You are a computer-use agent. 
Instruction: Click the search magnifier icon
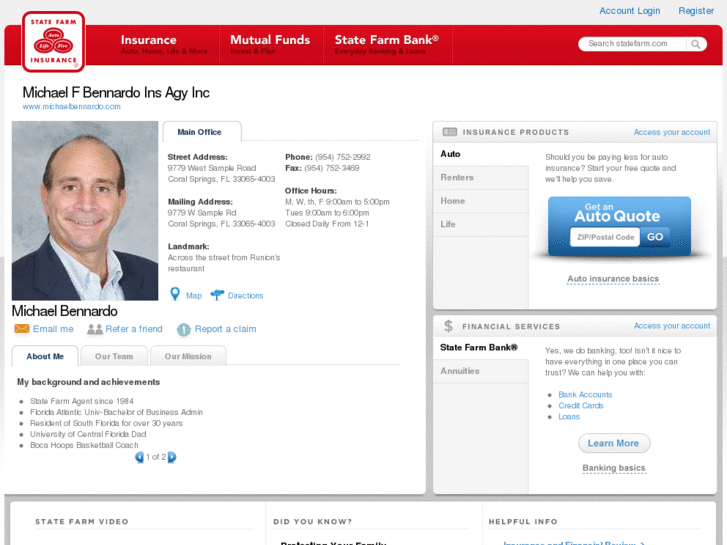pyautogui.click(x=695, y=44)
